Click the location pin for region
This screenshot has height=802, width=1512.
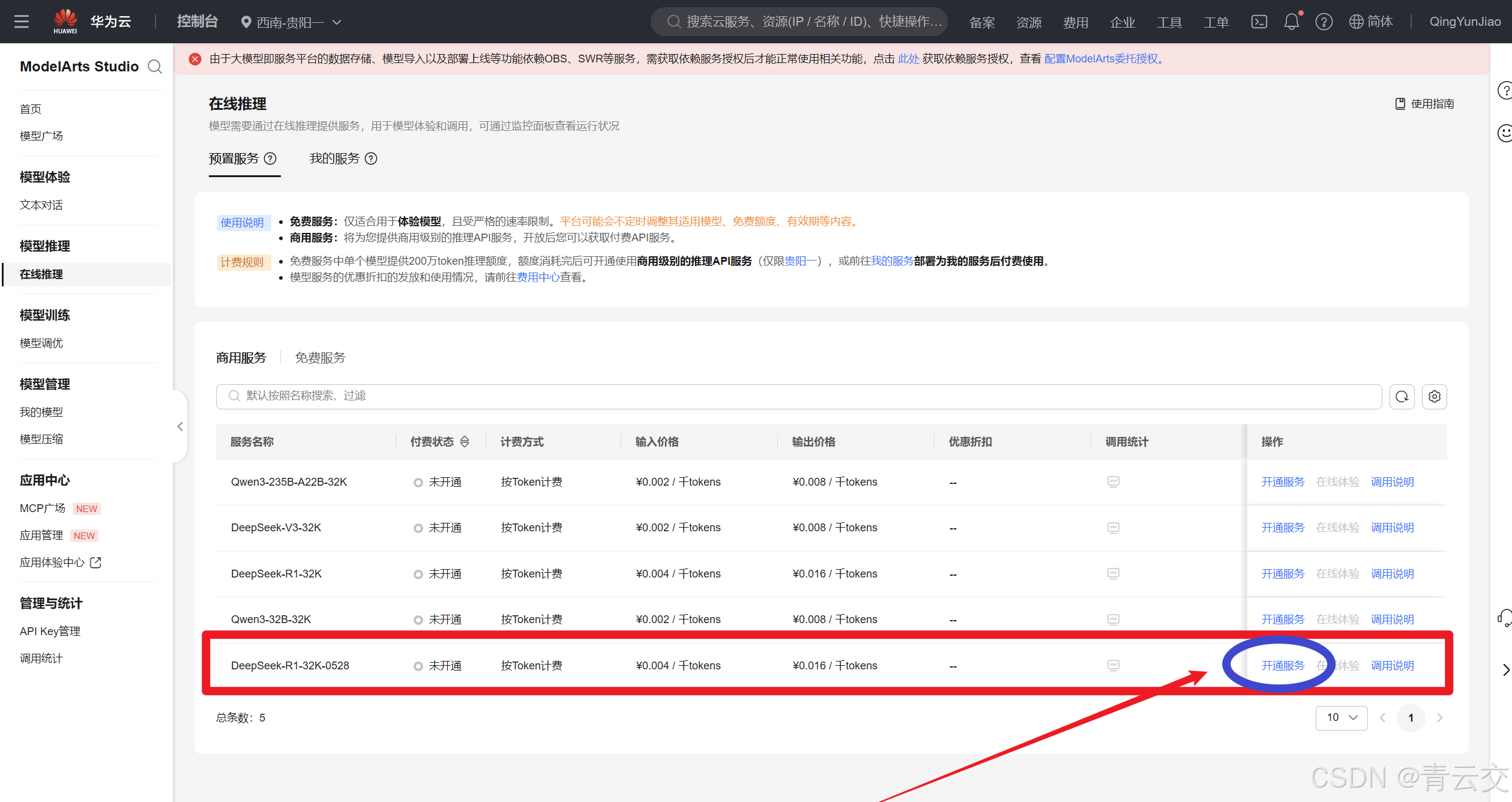pos(245,22)
